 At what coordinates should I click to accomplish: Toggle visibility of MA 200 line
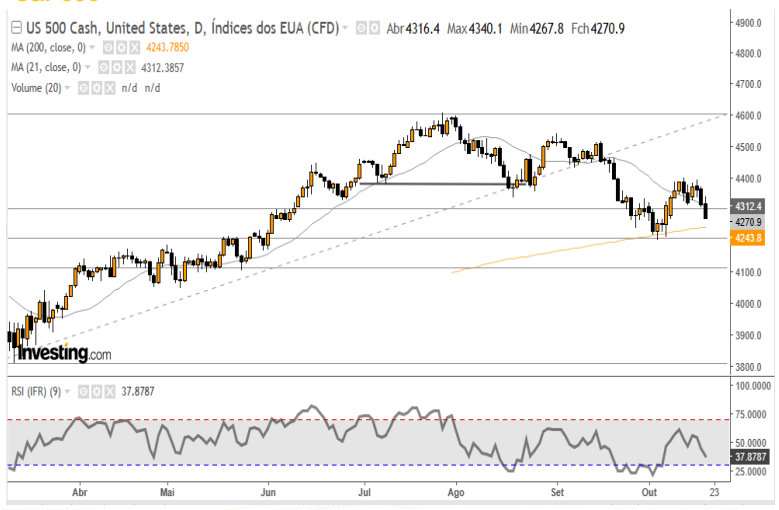[x=107, y=47]
